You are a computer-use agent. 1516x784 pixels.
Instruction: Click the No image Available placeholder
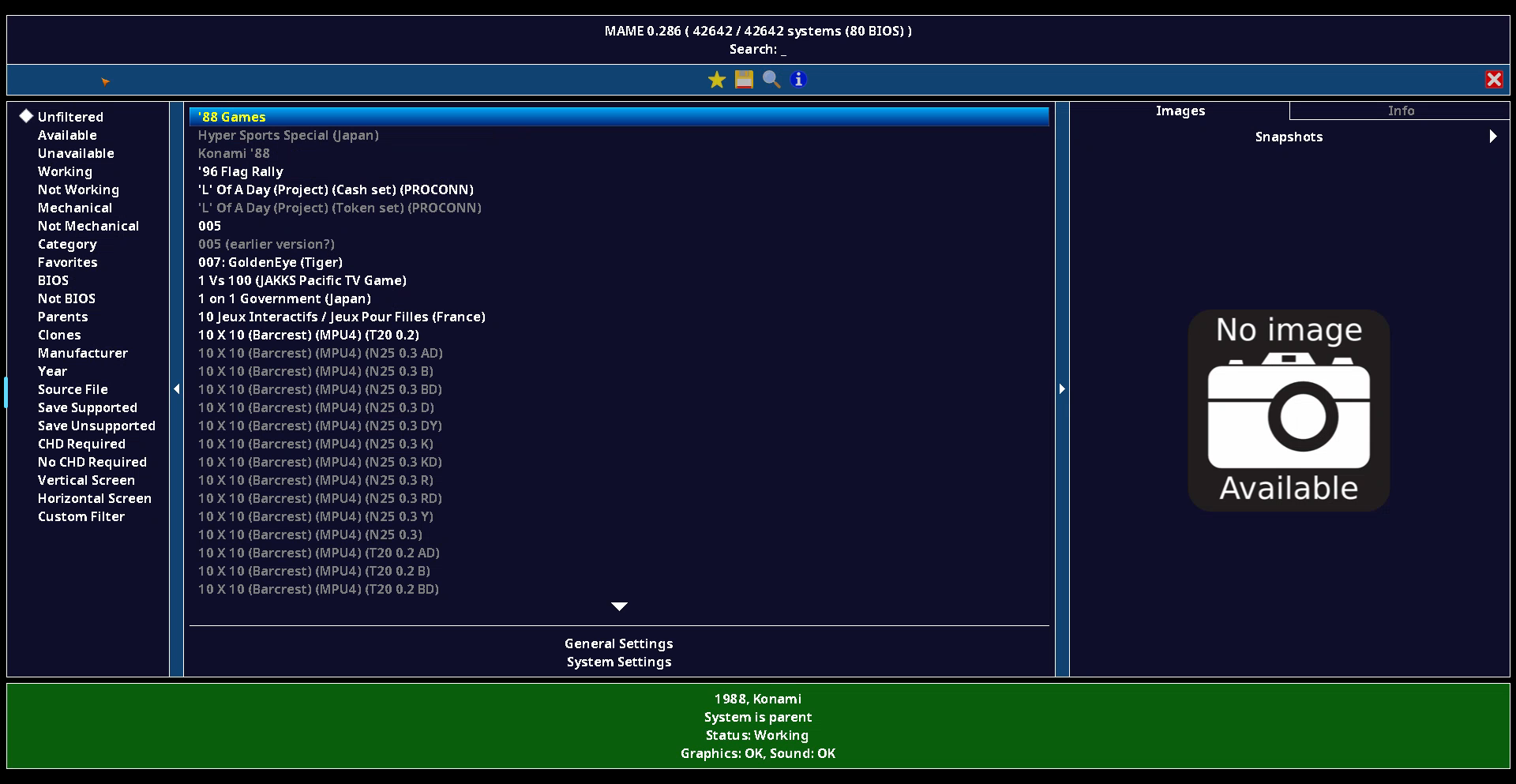pos(1288,410)
